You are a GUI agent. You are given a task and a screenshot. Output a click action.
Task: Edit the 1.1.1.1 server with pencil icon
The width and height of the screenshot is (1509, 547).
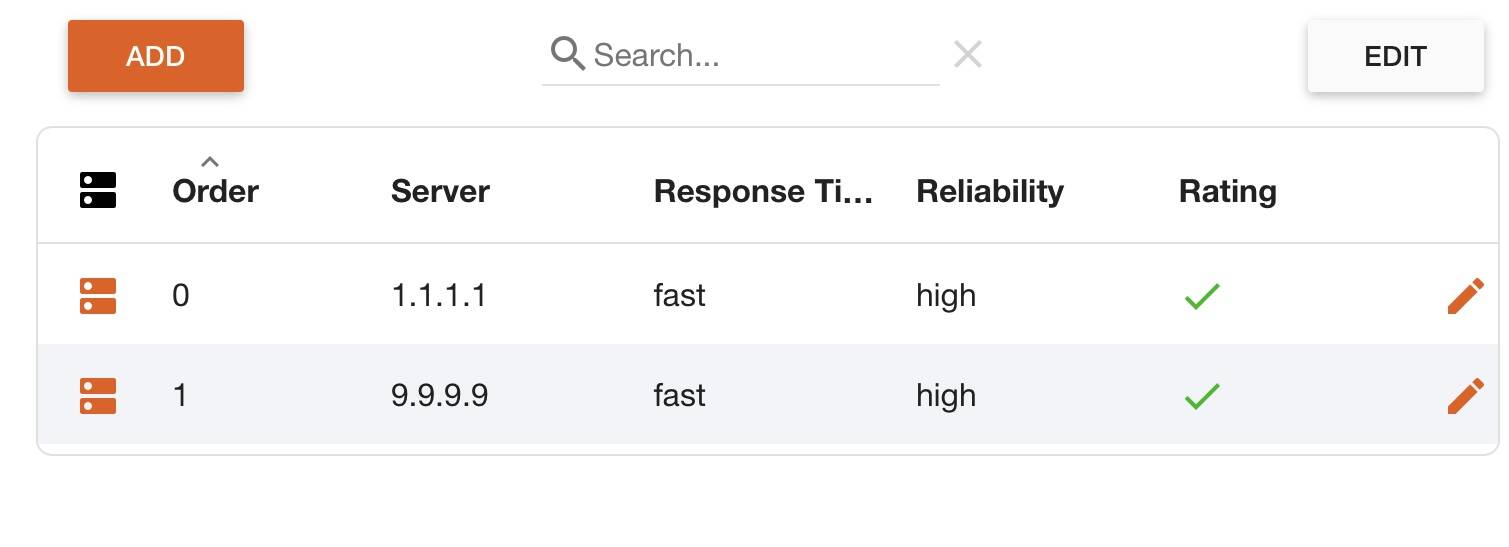(1465, 296)
